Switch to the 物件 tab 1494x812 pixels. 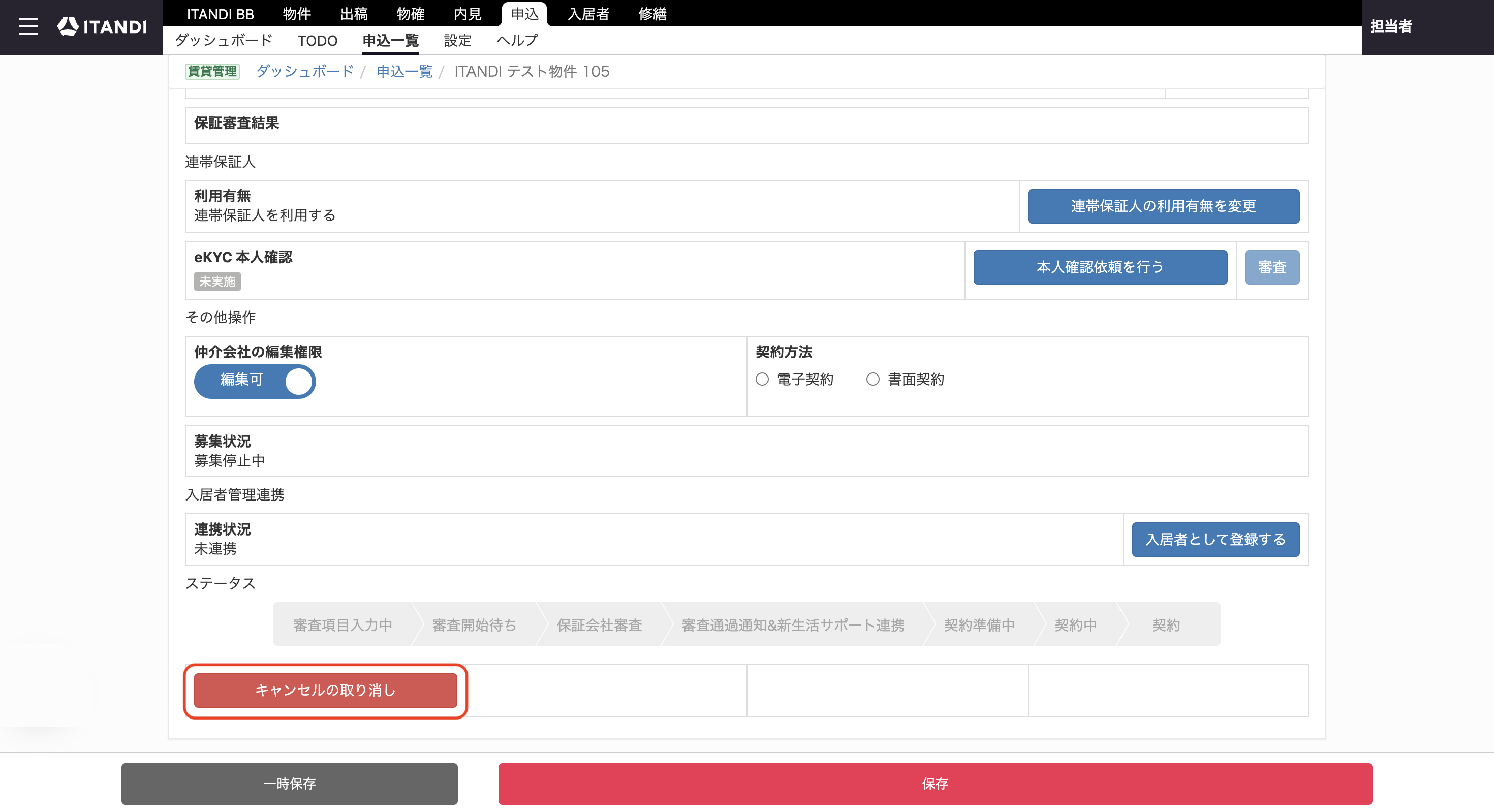(297, 14)
